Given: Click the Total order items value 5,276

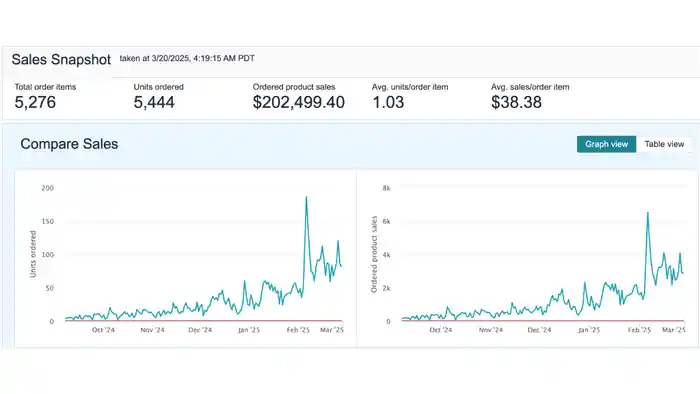Looking at the screenshot, I should (x=35, y=102).
